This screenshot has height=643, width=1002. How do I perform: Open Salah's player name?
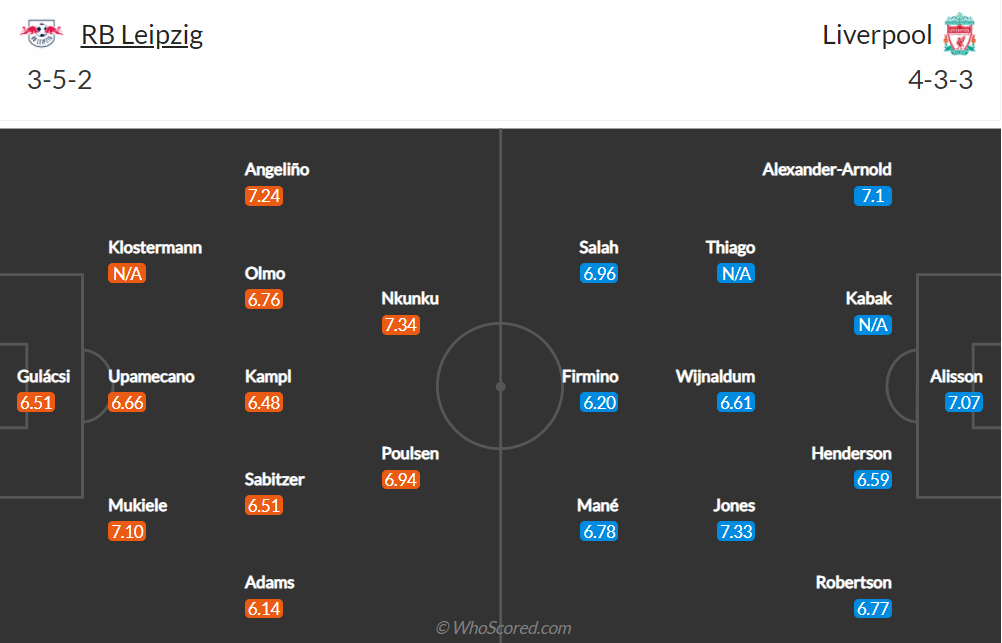tap(599, 247)
